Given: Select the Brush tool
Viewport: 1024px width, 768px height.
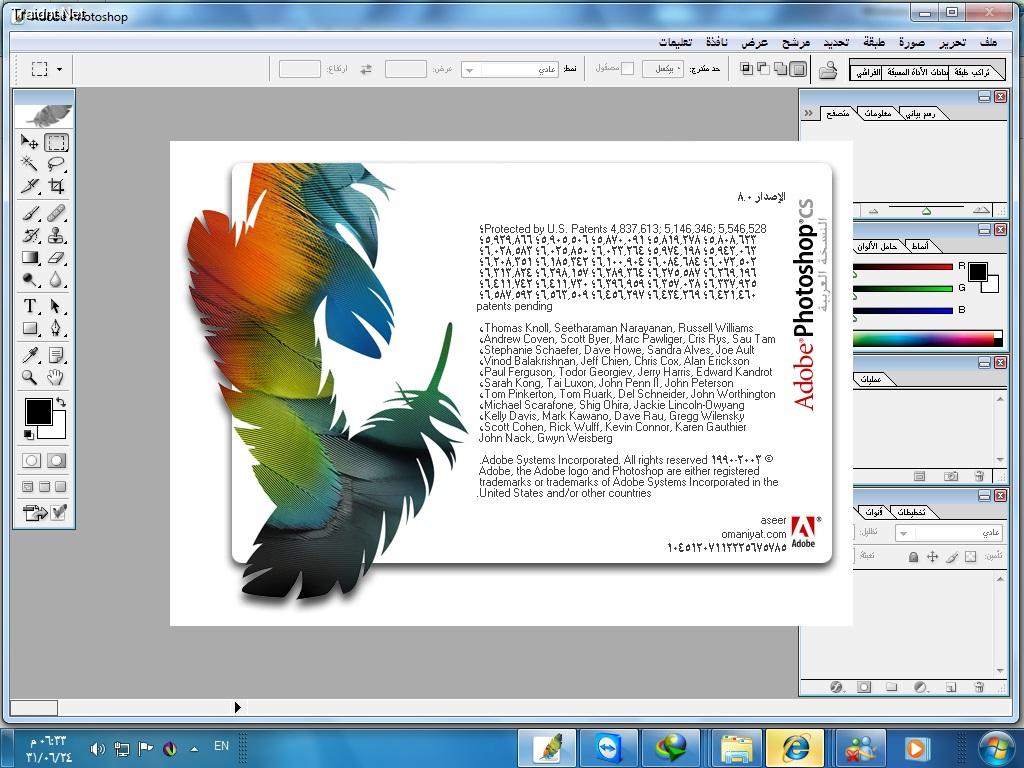Looking at the screenshot, I should click(x=29, y=213).
